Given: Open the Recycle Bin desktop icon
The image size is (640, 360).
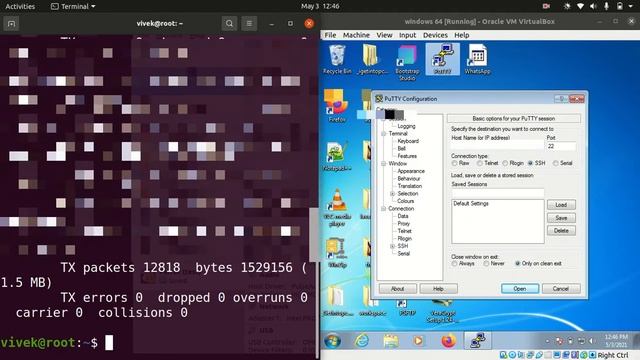Looking at the screenshot, I should pos(337,60).
